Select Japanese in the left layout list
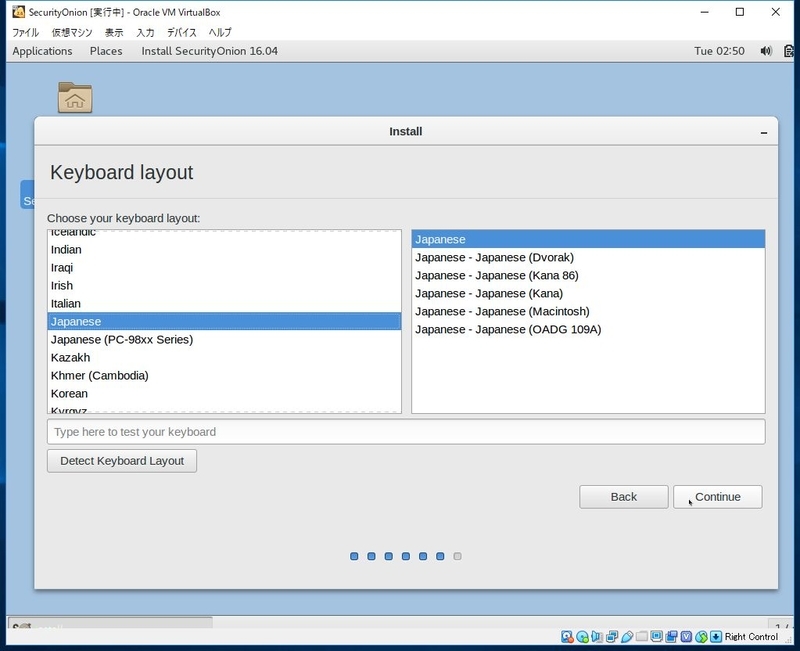Viewport: 800px width, 651px height. coord(224,321)
